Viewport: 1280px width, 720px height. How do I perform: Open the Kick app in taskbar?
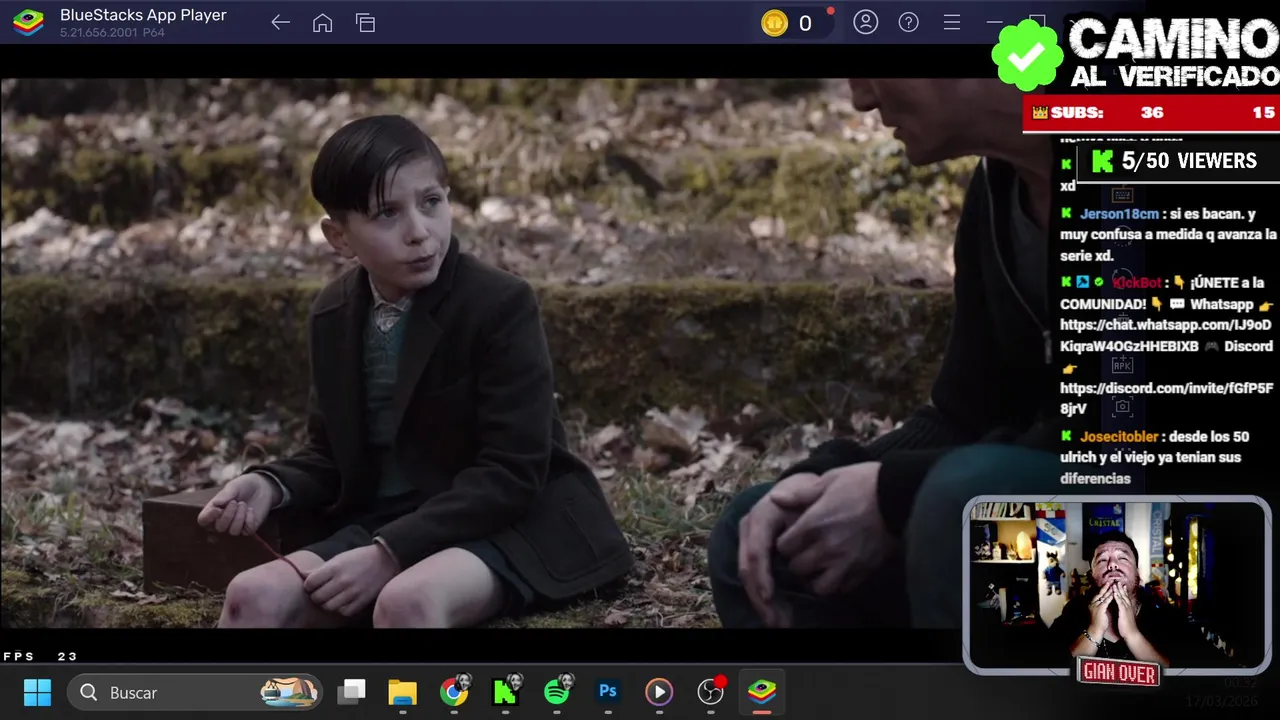tap(506, 692)
